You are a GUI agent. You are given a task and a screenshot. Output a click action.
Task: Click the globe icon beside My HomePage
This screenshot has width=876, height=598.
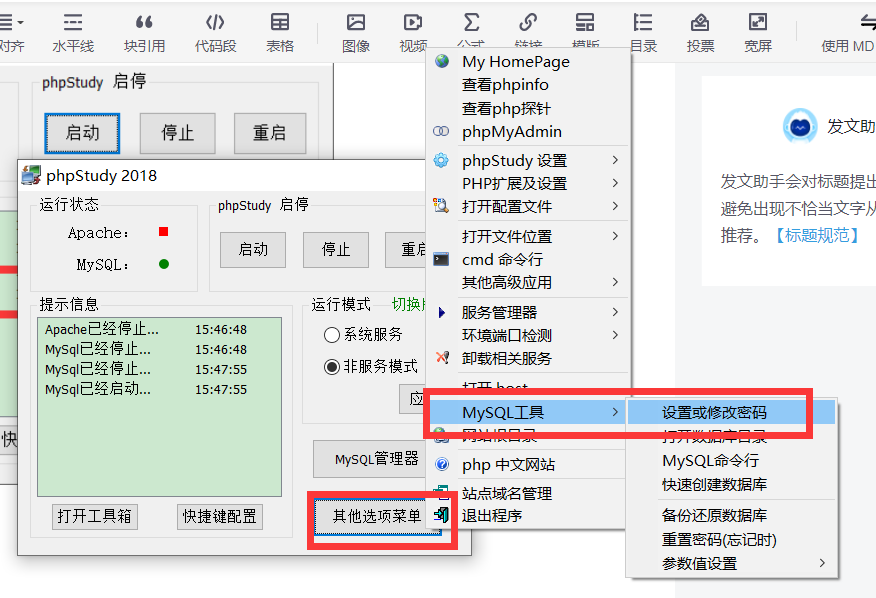tap(442, 61)
